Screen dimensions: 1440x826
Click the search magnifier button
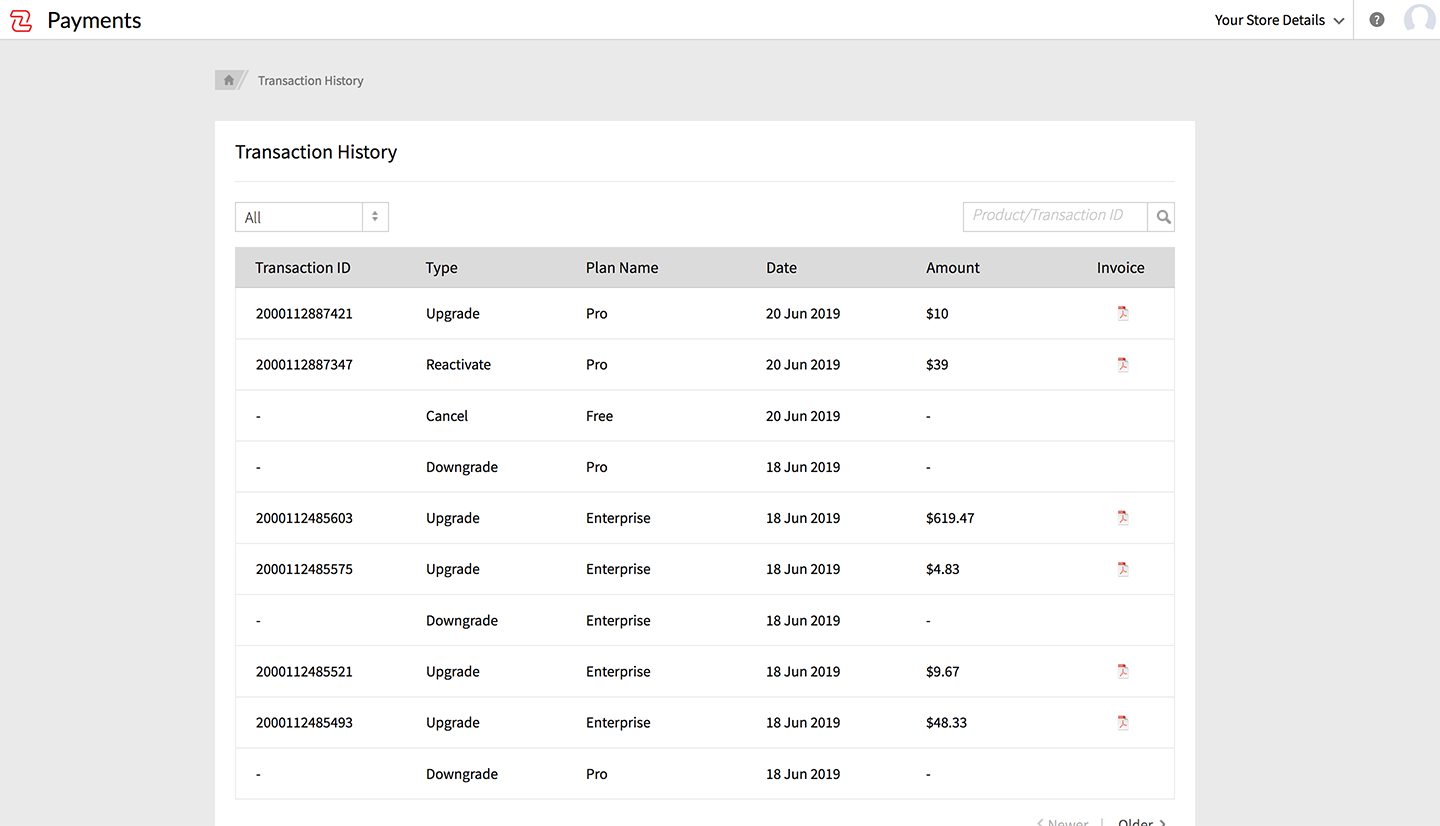tap(1162, 216)
